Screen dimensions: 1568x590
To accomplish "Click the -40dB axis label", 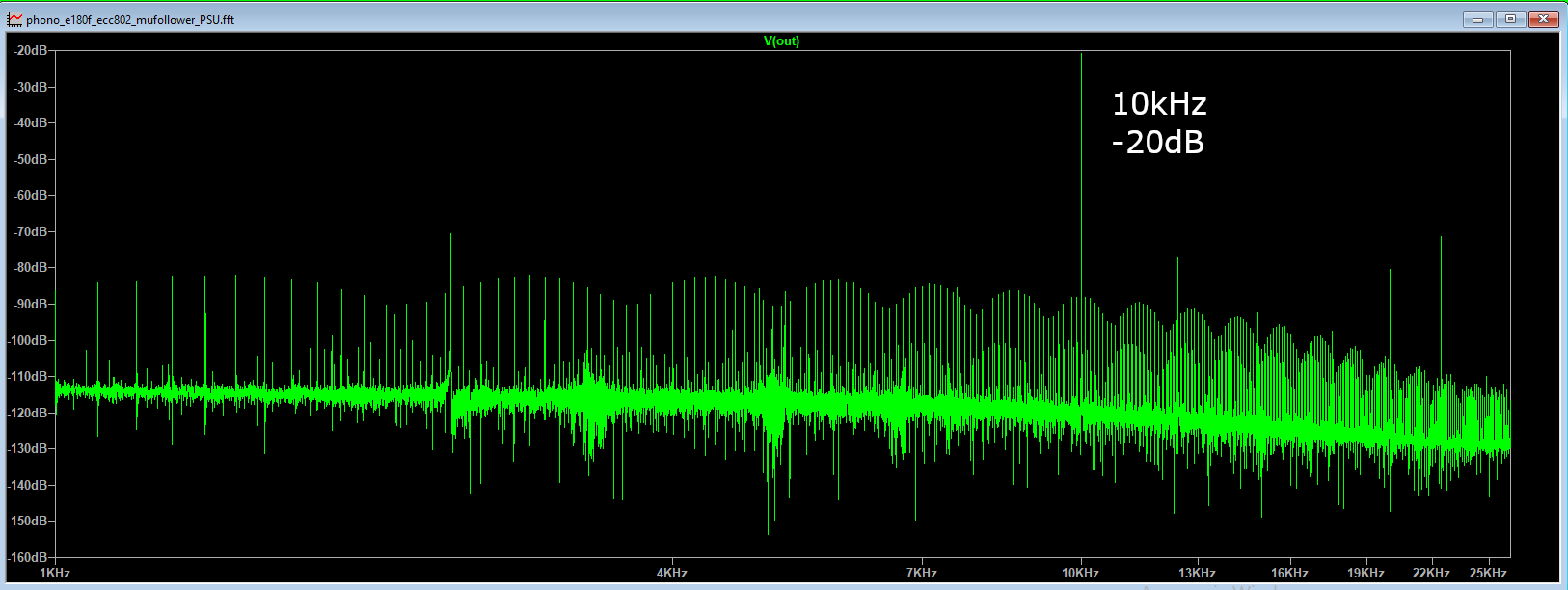I will 31,122.
